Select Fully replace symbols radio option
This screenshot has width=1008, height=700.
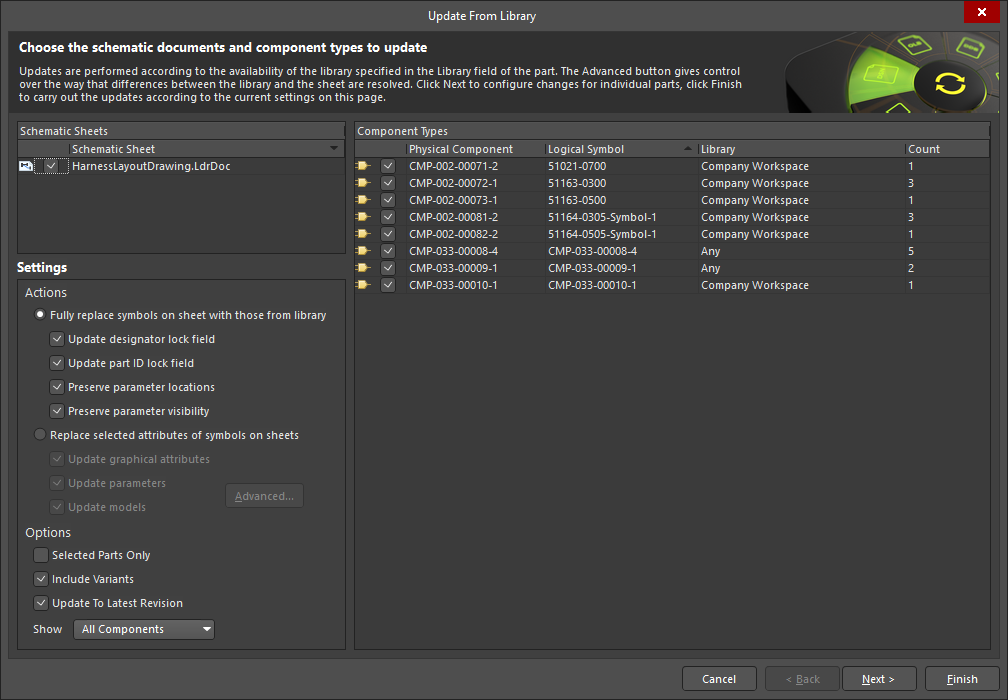[x=40, y=315]
